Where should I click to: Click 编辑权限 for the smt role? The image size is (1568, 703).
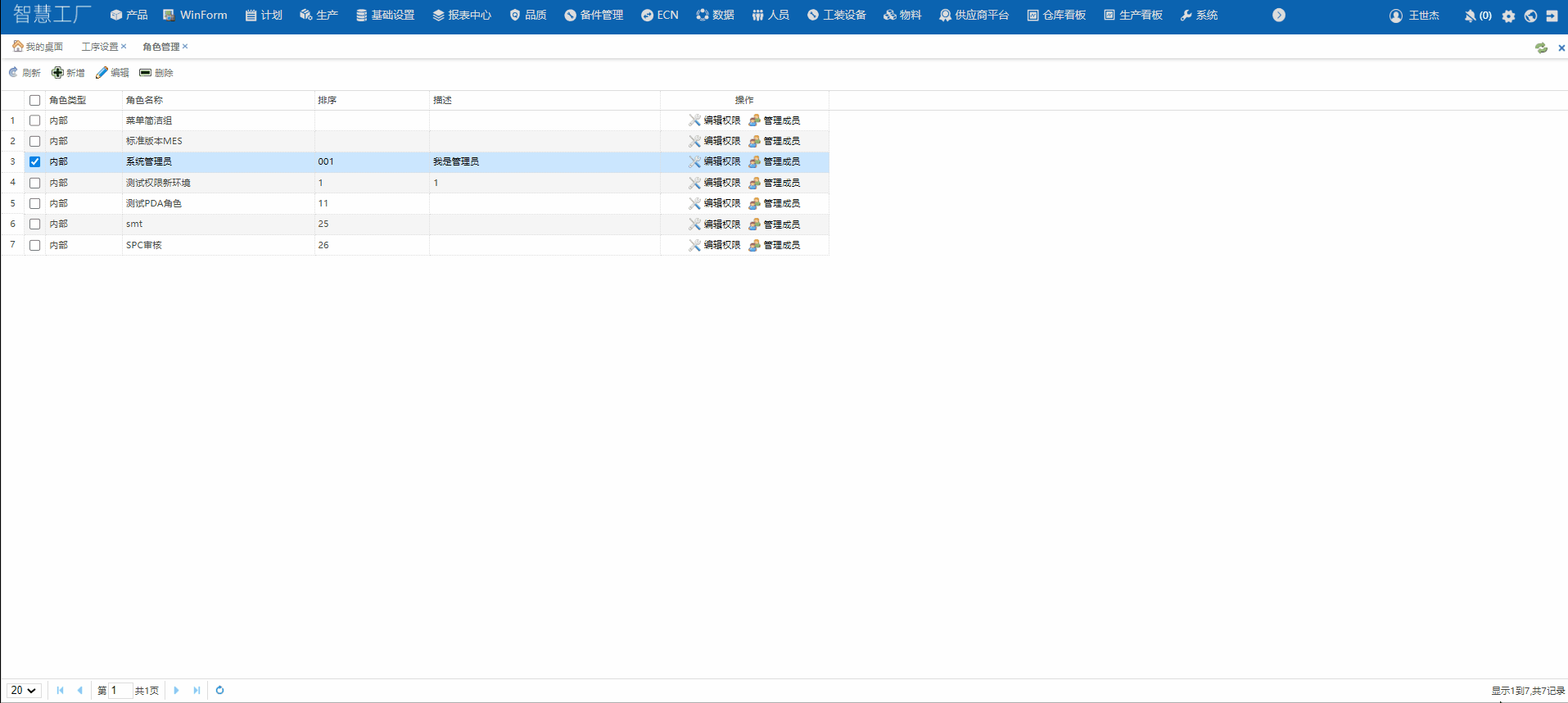[715, 224]
